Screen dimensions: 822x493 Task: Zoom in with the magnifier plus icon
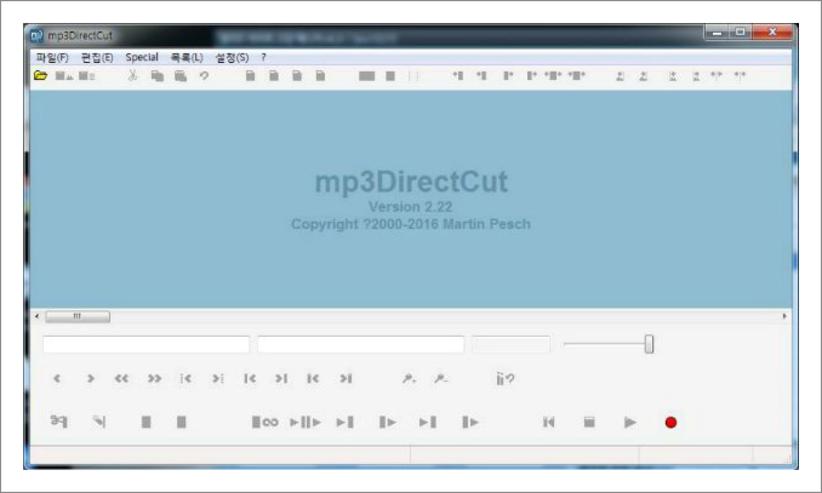[x=408, y=378]
